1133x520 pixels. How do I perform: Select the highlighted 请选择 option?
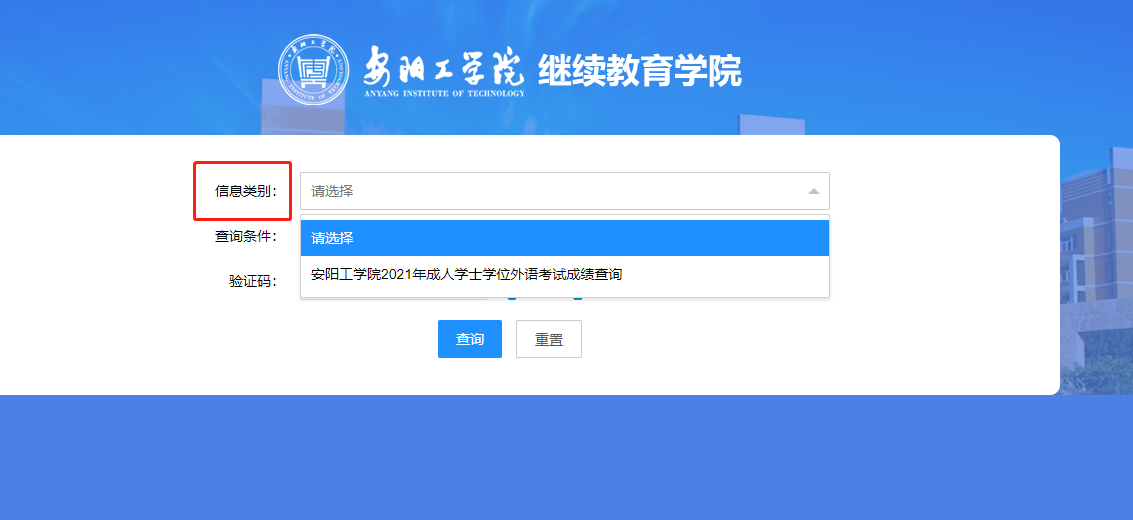point(564,238)
